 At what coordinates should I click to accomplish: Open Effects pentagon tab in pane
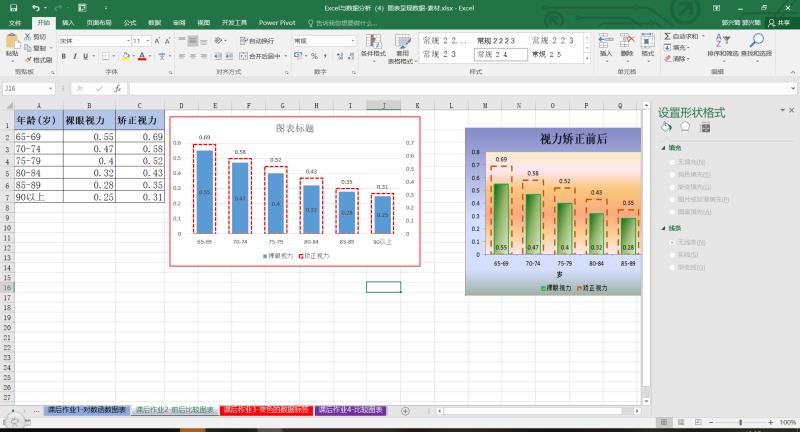click(x=685, y=128)
